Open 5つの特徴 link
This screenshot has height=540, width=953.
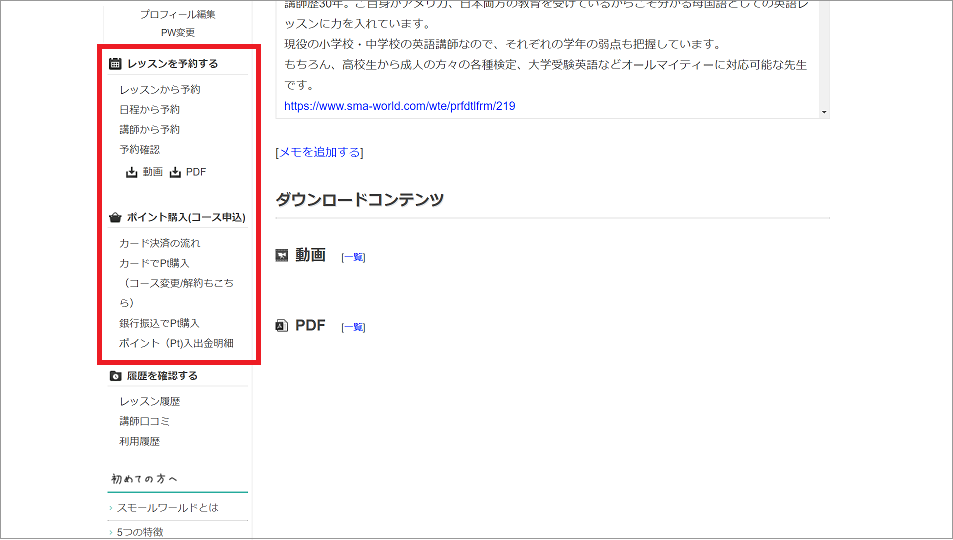[x=140, y=532]
